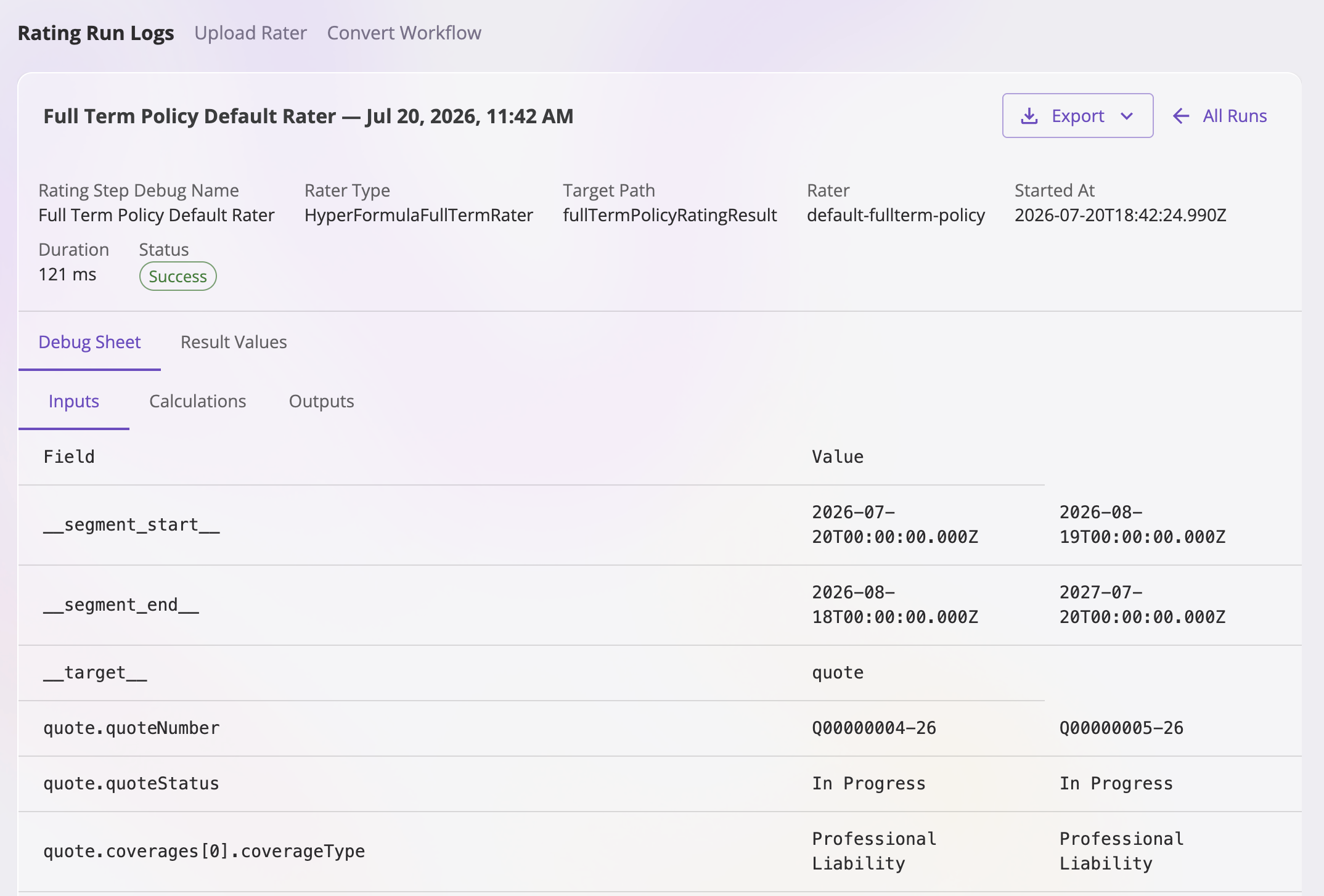This screenshot has height=896, width=1324.
Task: Click the back arrow beside All Runs
Action: [1181, 116]
